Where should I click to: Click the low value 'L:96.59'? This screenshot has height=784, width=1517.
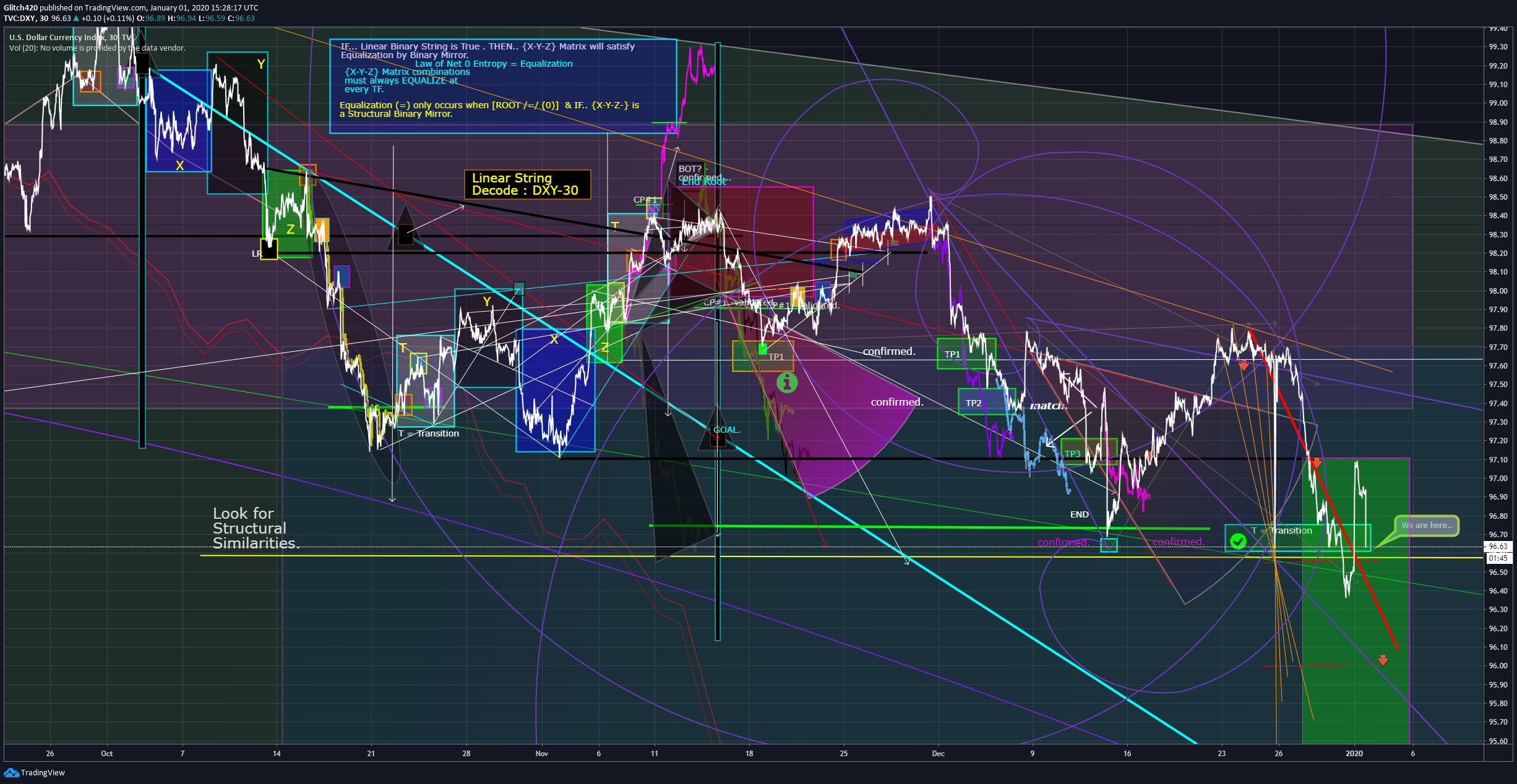(x=212, y=19)
